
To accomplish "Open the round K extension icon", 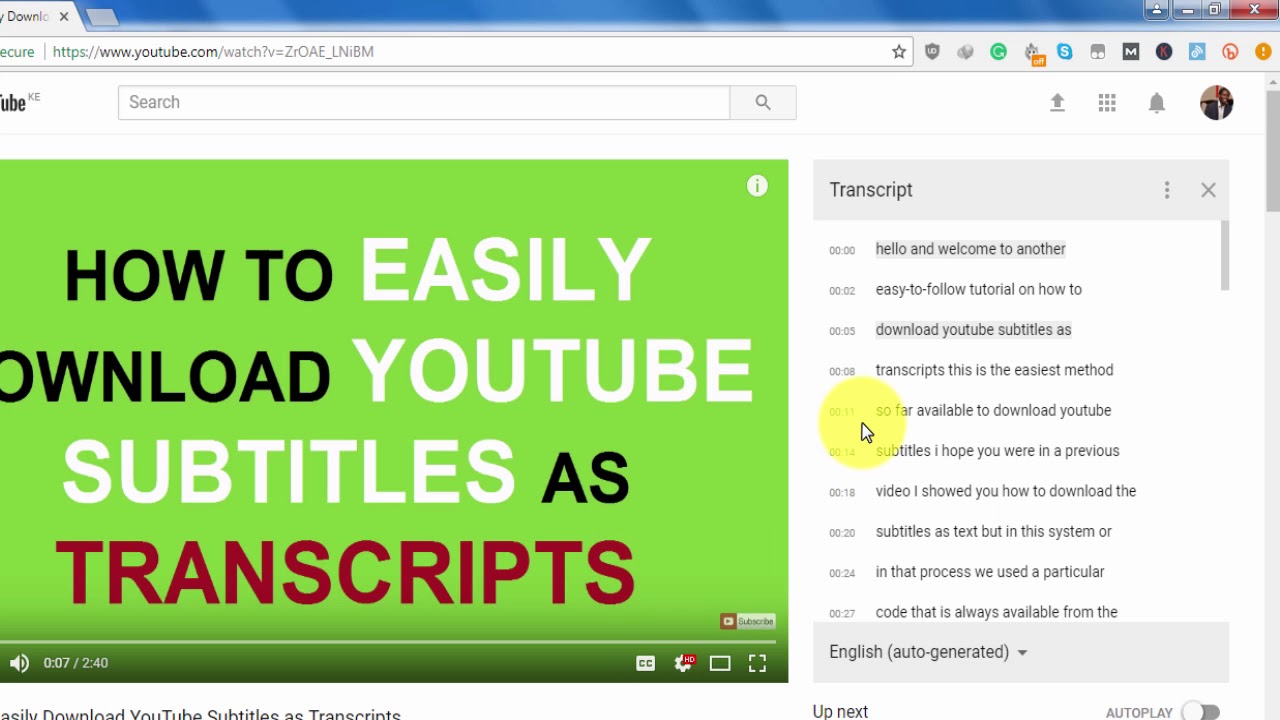I will pos(1164,52).
